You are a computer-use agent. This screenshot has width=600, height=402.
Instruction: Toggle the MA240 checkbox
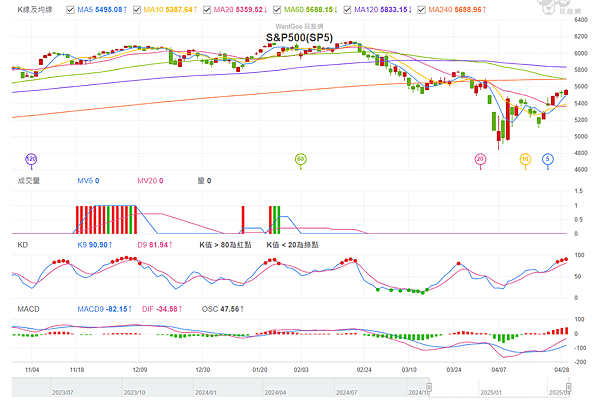point(421,10)
